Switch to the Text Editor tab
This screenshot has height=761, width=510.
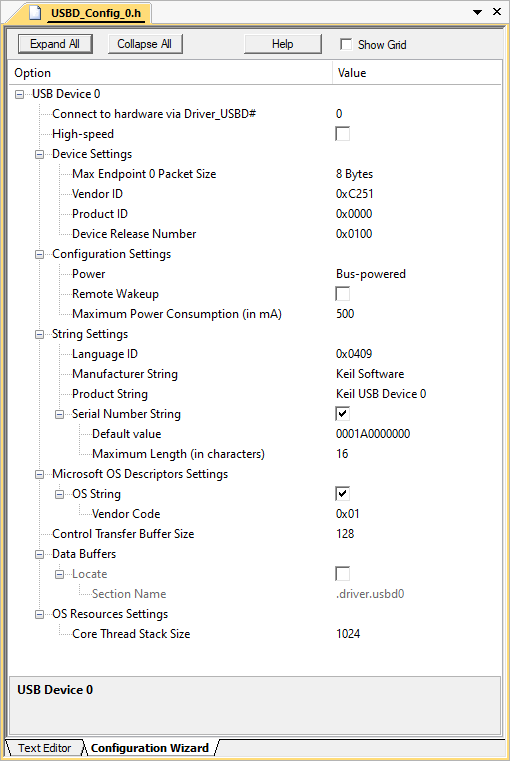pos(44,748)
